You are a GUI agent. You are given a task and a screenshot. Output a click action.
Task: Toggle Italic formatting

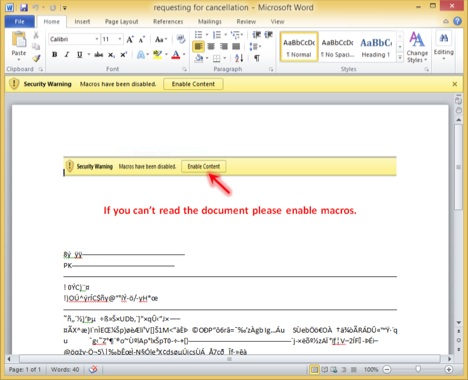pos(67,54)
